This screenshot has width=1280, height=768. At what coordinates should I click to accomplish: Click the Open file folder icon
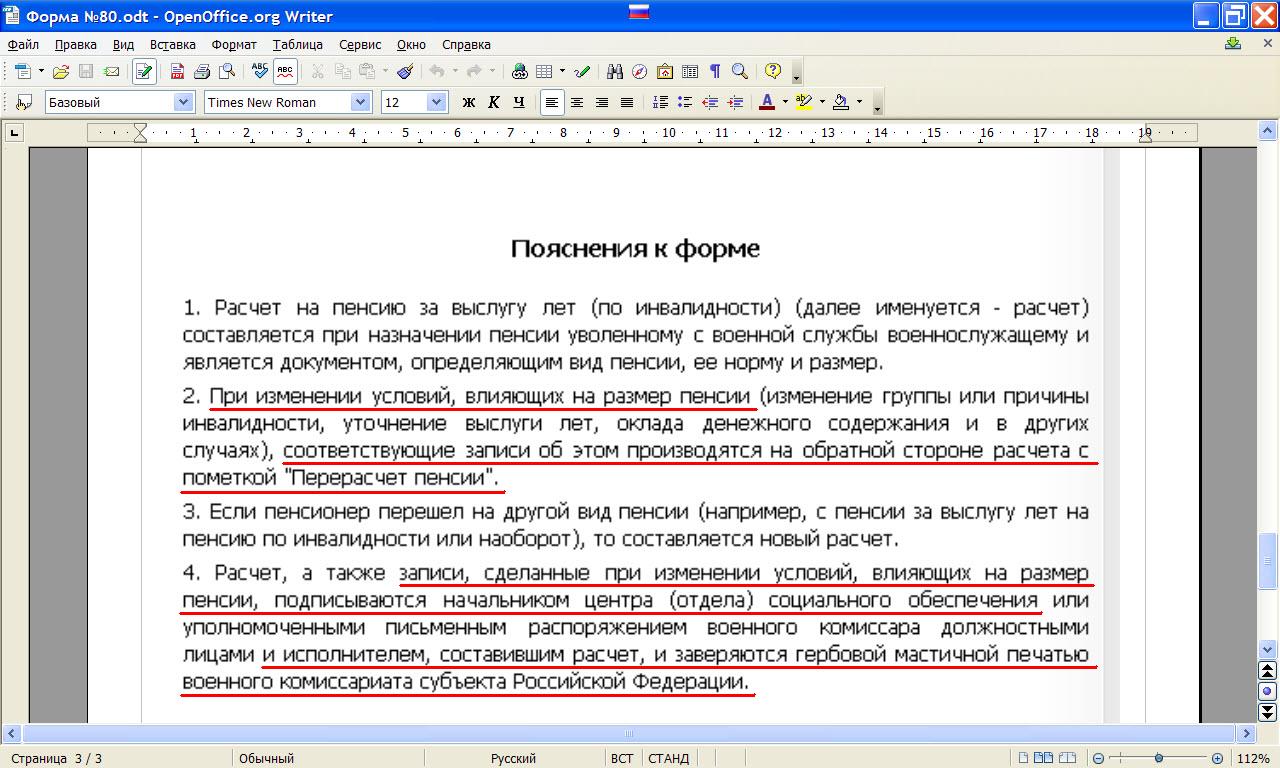tap(61, 71)
